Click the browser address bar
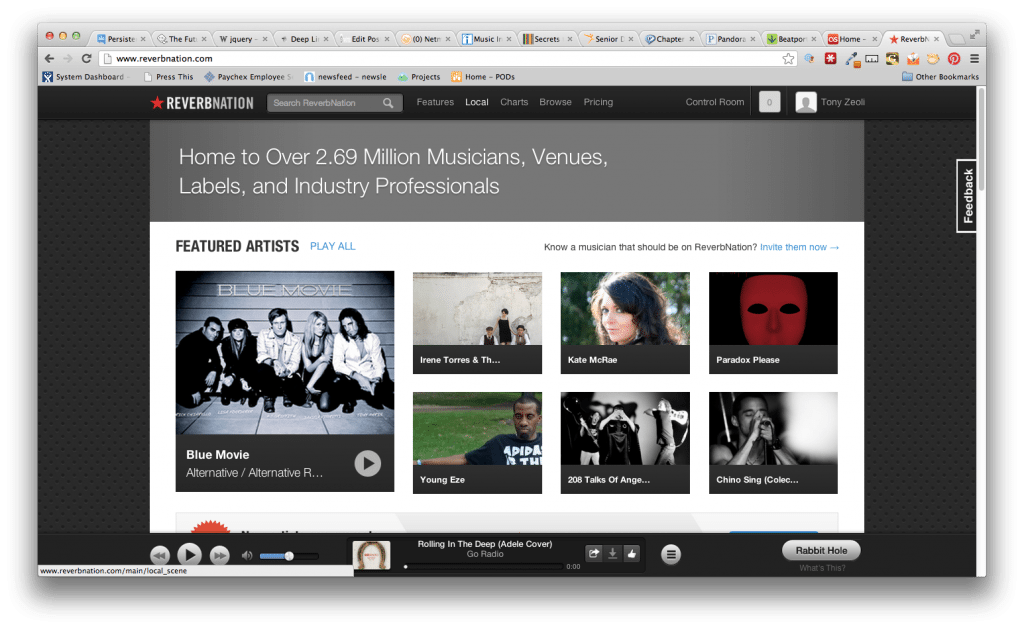 click(447, 59)
